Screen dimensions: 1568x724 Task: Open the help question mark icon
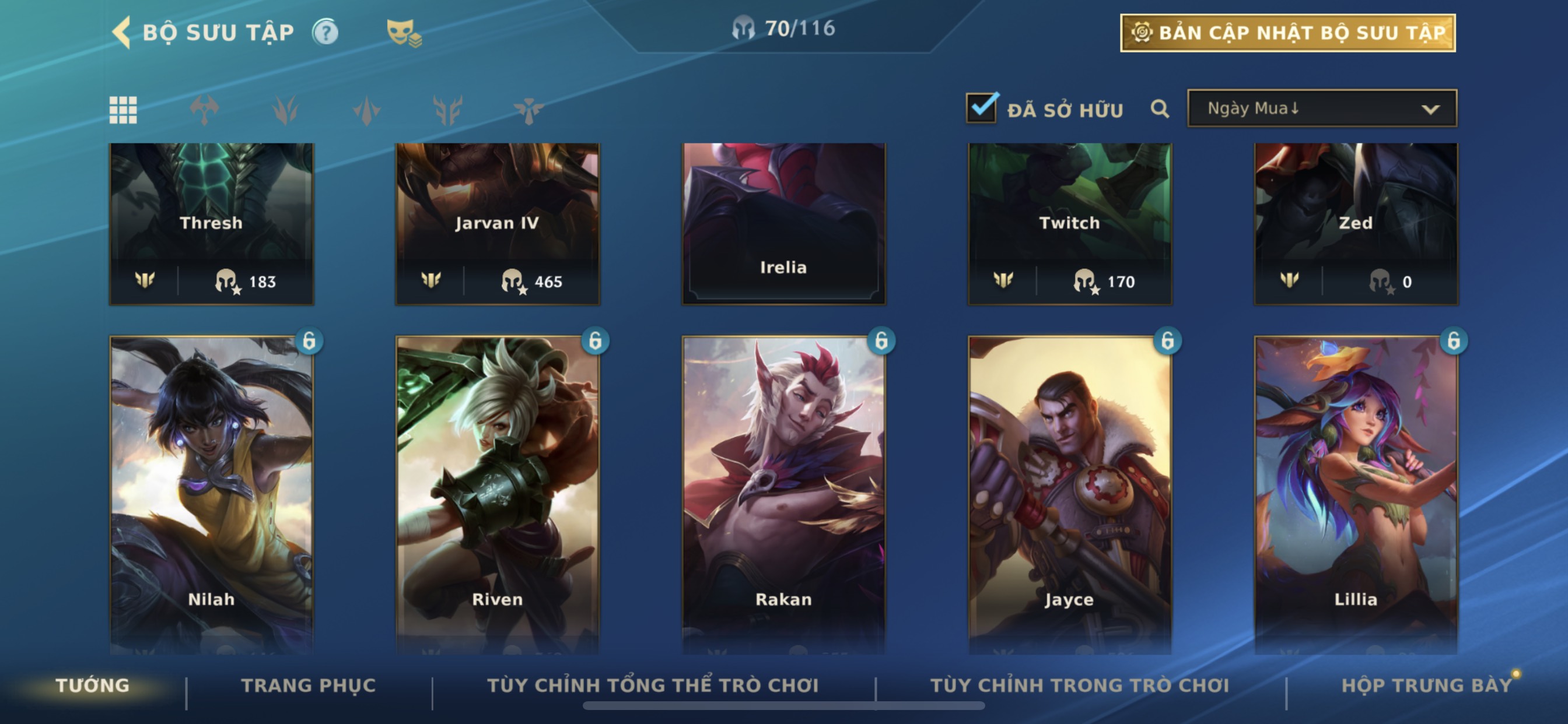click(x=325, y=32)
